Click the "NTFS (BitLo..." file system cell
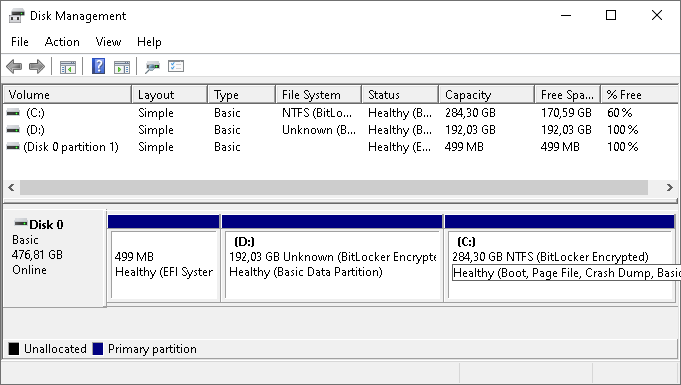681x385 pixels. point(317,113)
